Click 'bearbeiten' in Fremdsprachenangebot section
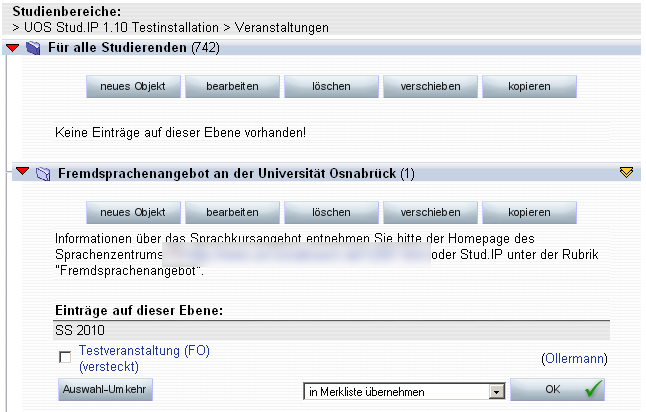Screen dimensions: 646x412 pyautogui.click(x=232, y=213)
